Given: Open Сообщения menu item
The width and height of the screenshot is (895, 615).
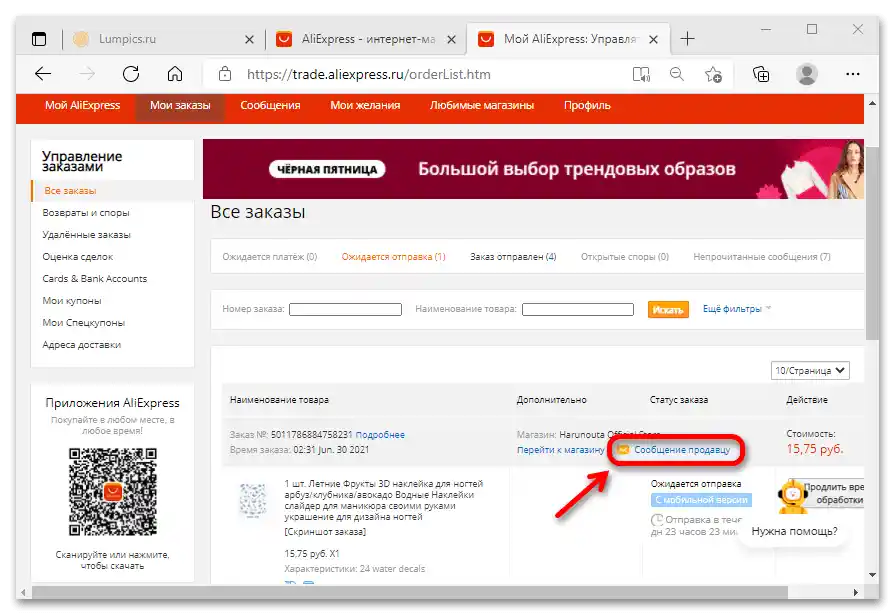Looking at the screenshot, I should click(x=270, y=106).
